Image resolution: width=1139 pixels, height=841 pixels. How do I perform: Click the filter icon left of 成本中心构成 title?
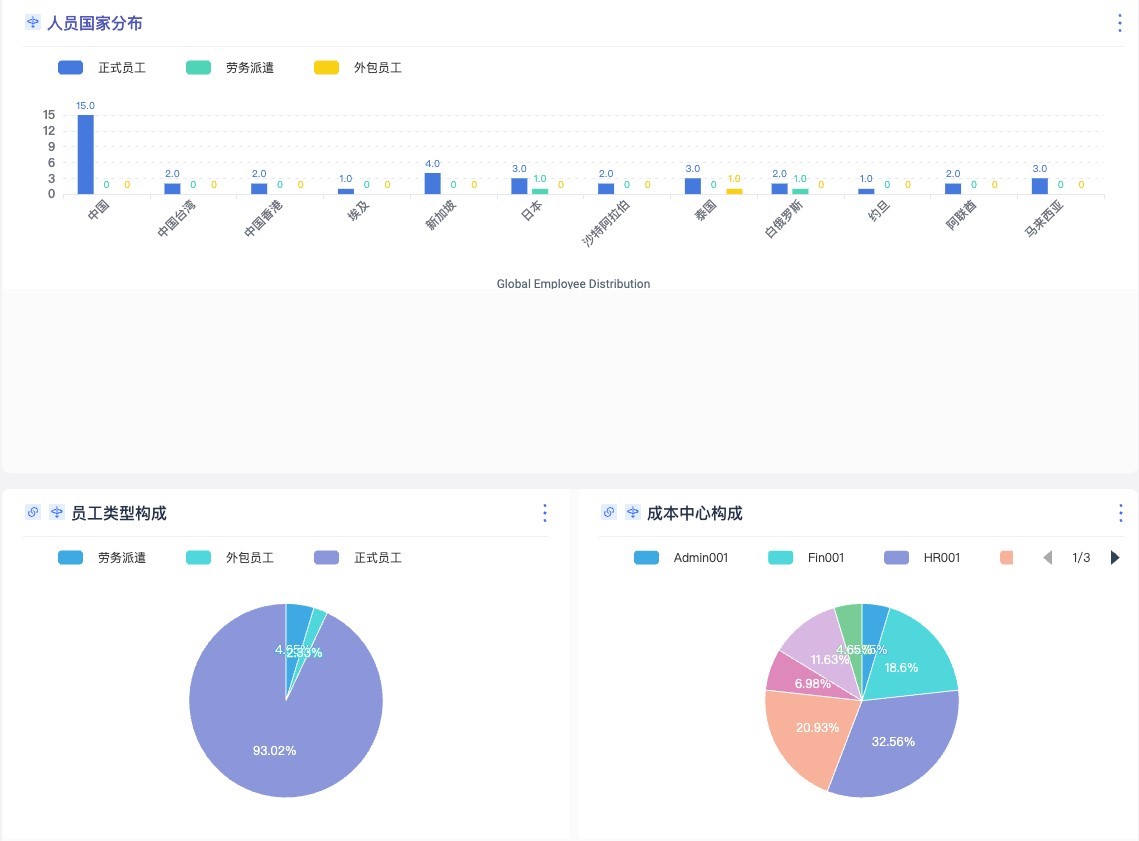tap(632, 513)
